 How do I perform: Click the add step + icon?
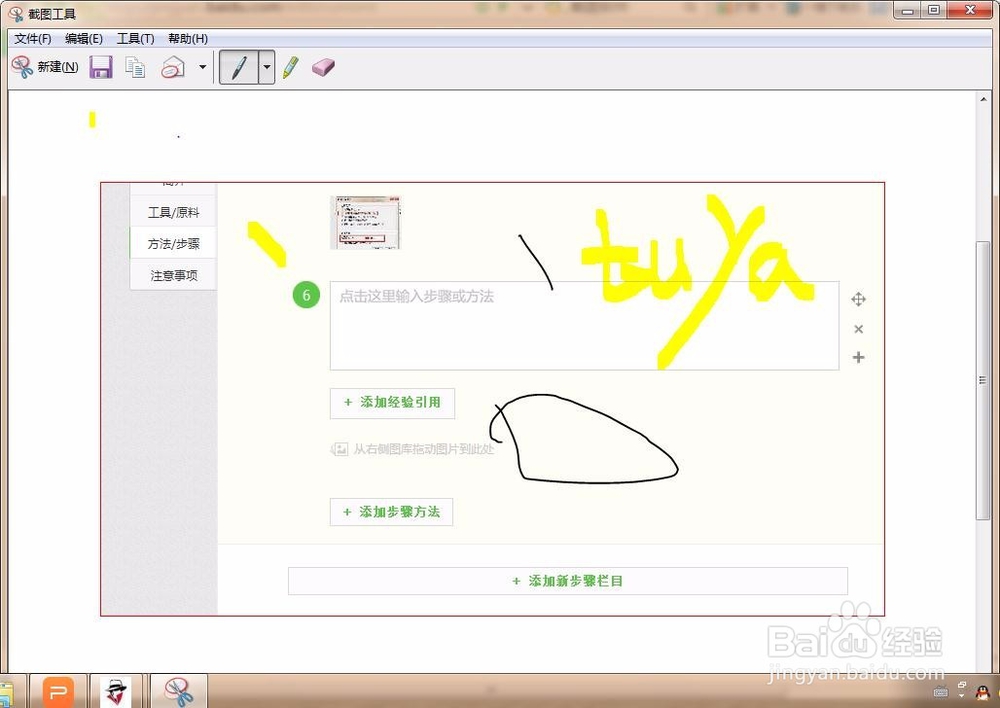858,357
